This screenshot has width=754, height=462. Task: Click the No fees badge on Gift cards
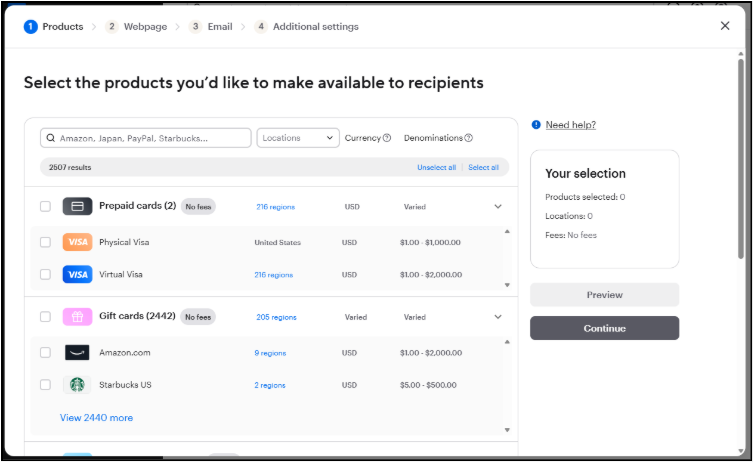[198, 317]
